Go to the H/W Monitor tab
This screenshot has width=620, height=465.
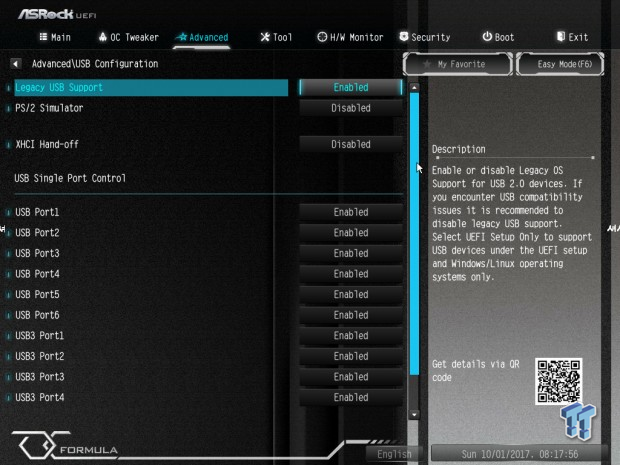(x=350, y=37)
